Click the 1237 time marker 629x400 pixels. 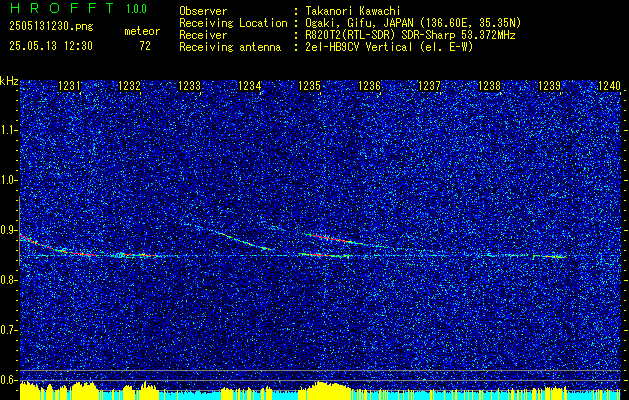pyautogui.click(x=429, y=86)
